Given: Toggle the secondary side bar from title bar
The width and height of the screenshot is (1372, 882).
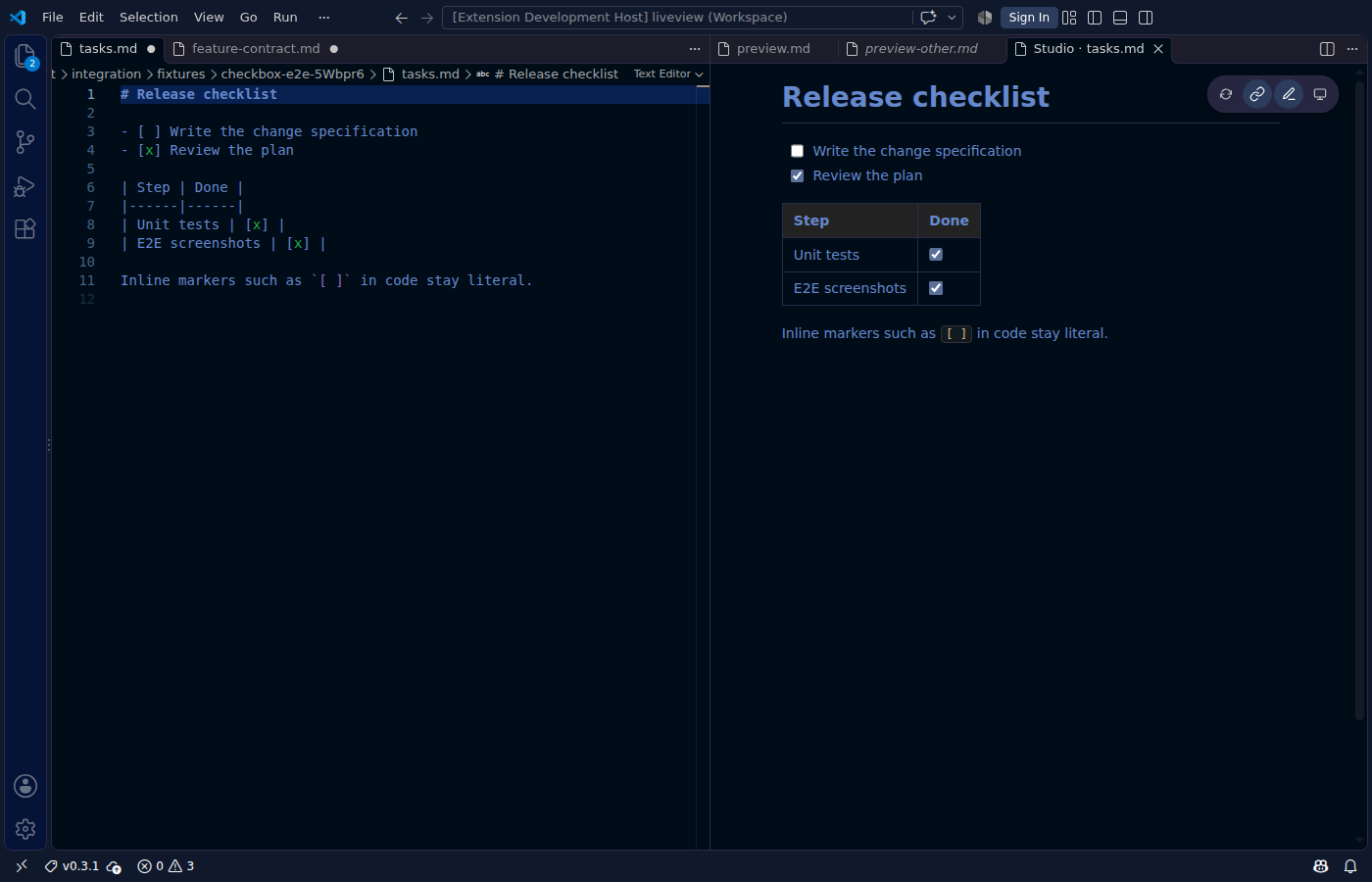Looking at the screenshot, I should click(1146, 18).
